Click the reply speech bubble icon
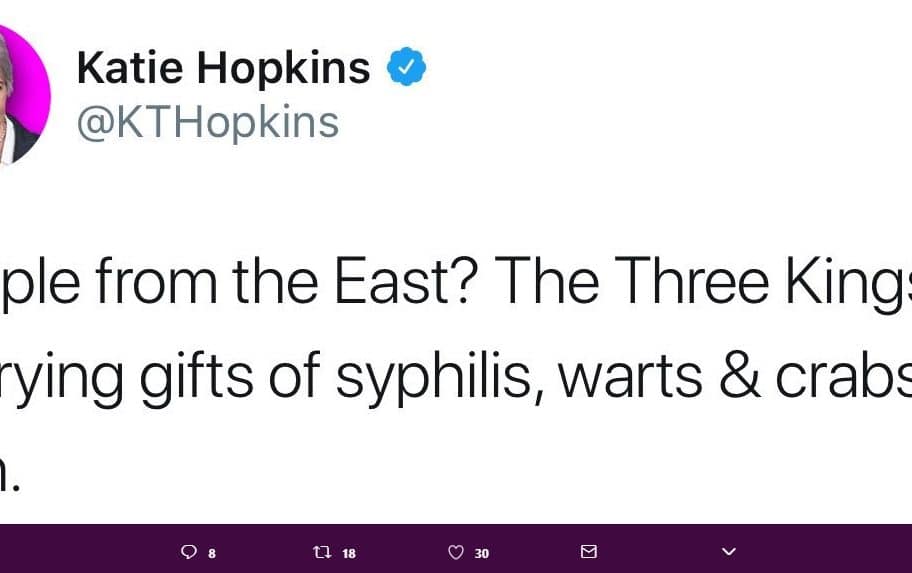 click(x=188, y=551)
